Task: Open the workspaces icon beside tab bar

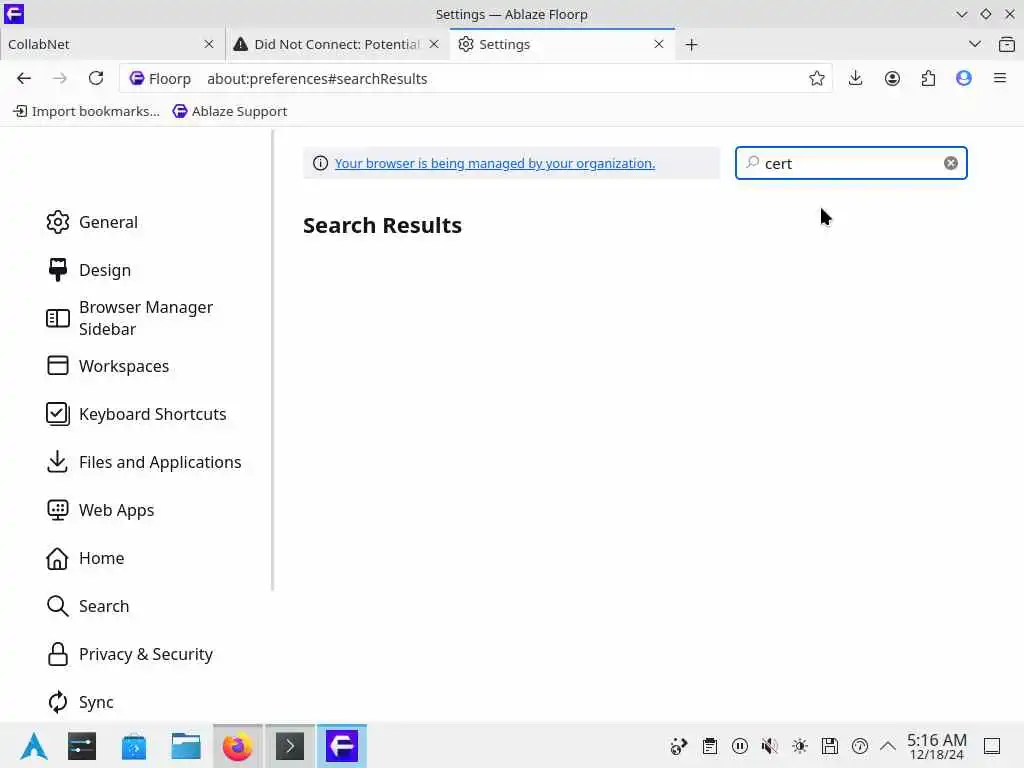Action: click(1007, 44)
